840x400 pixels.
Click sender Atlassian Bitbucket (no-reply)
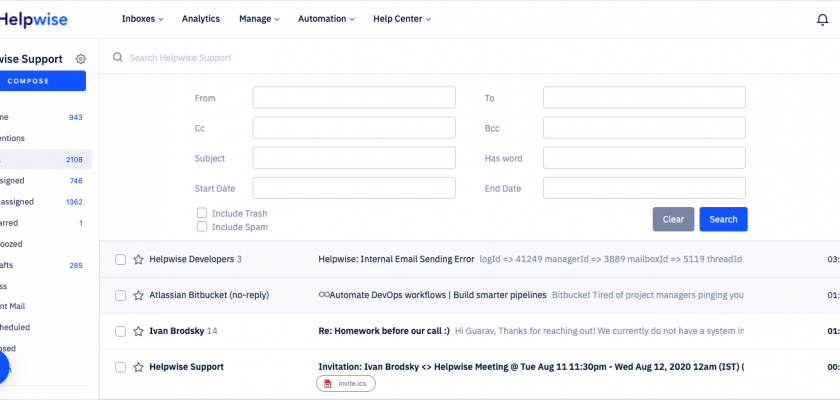coord(209,295)
